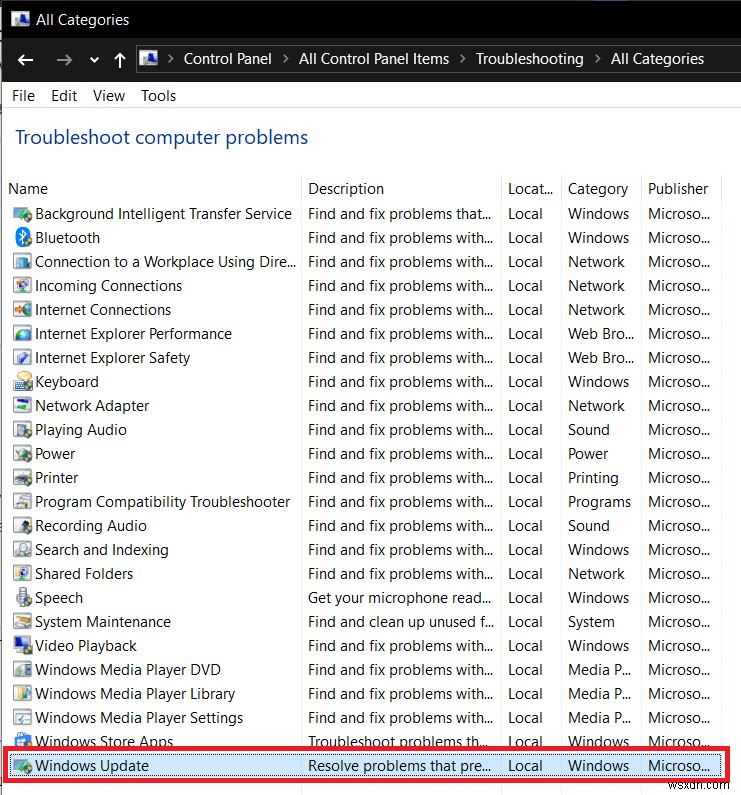Expand the chevron after Control Panel
The width and height of the screenshot is (741, 795).
(286, 59)
